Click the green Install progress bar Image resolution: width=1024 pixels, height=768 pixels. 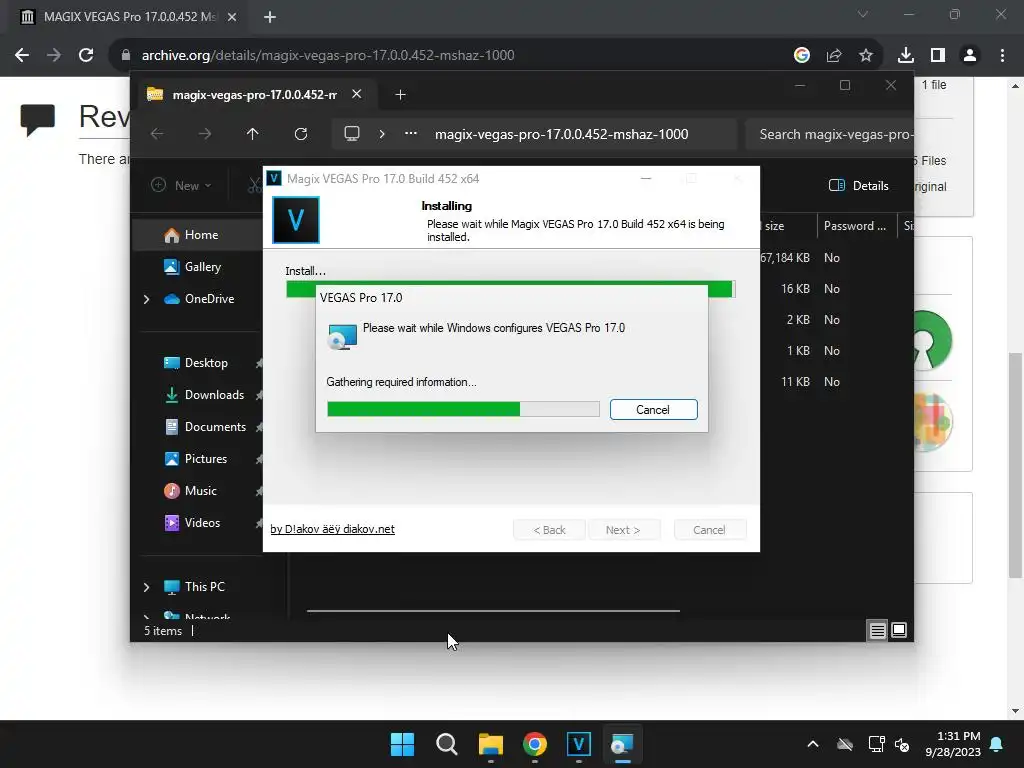click(x=511, y=289)
